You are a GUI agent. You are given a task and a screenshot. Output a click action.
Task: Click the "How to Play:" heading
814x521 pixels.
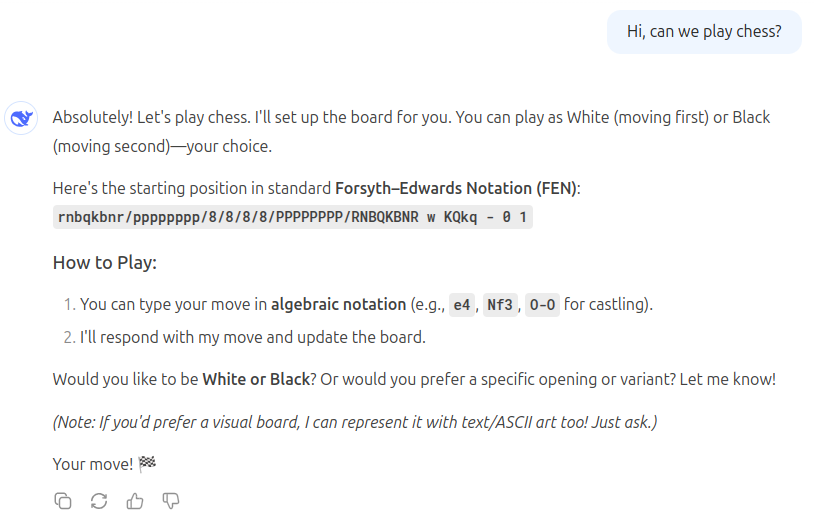pyautogui.click(x=105, y=263)
